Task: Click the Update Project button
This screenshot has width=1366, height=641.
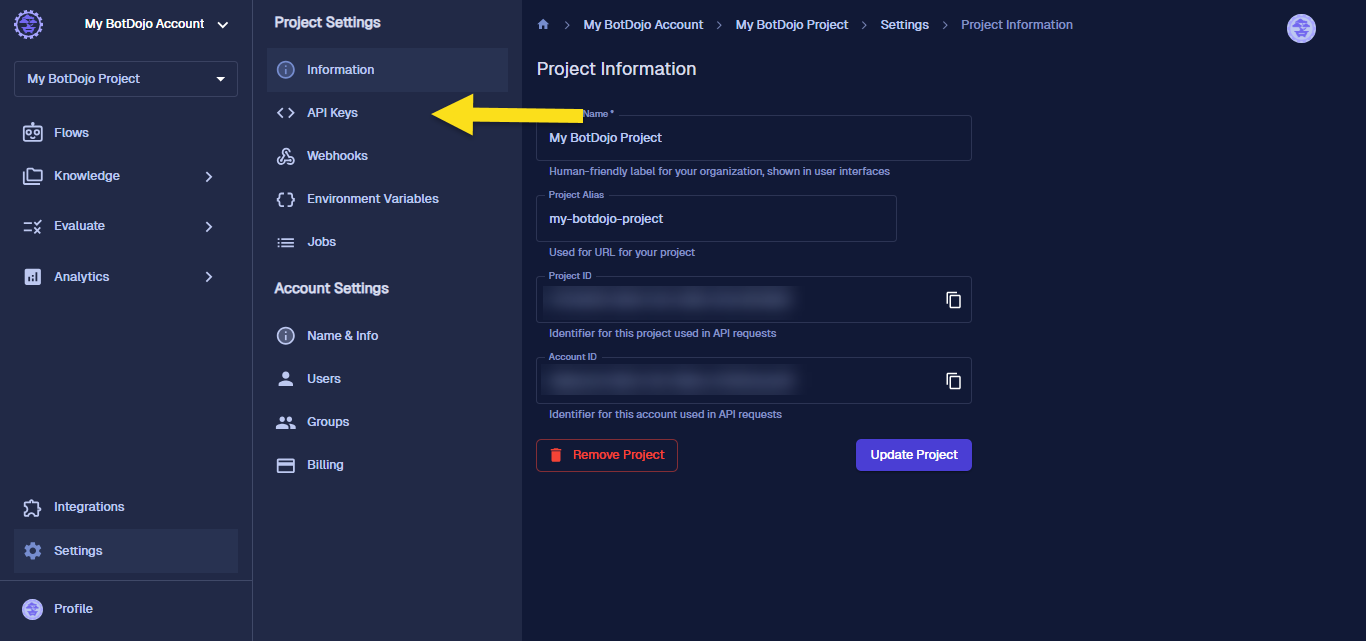Action: click(x=914, y=455)
